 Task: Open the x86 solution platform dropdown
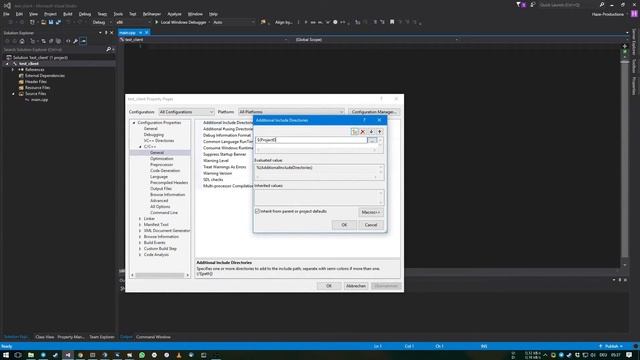coord(133,22)
